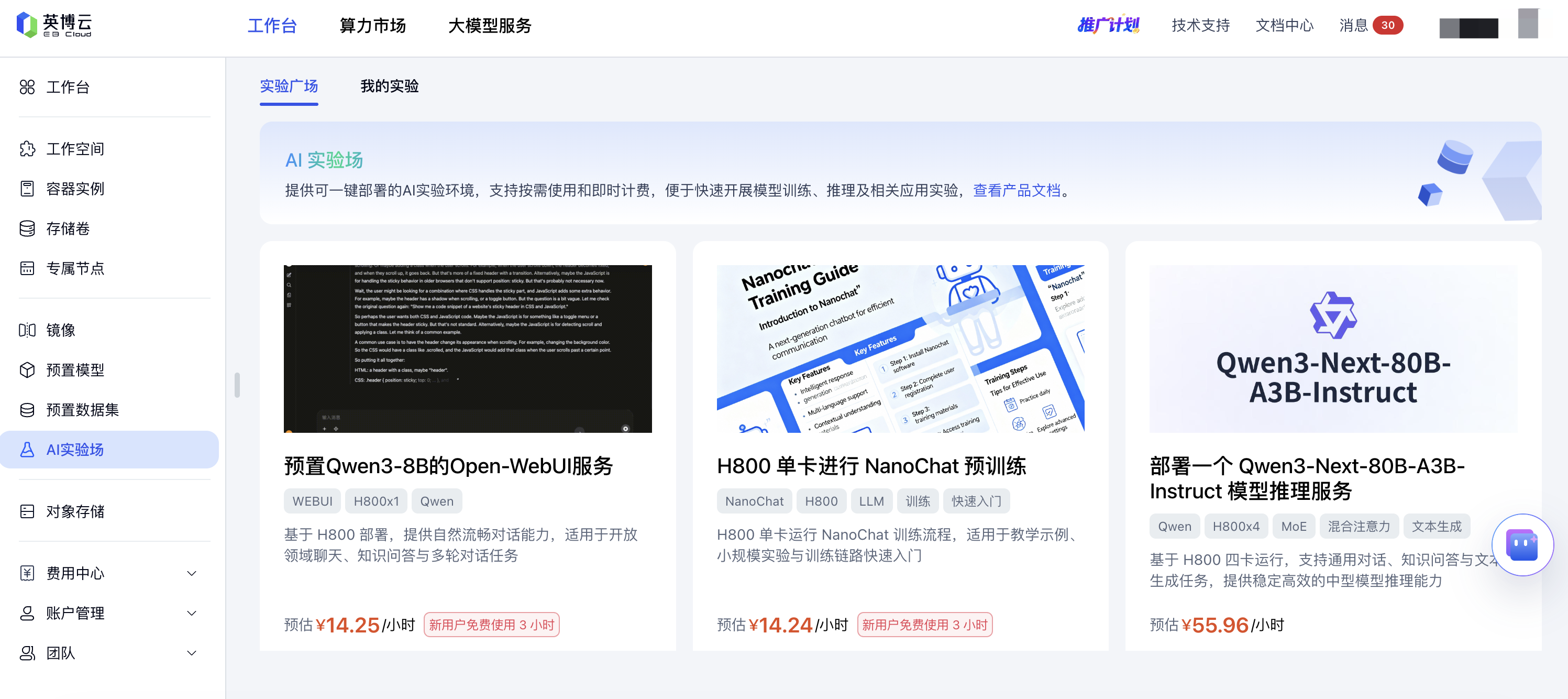Click the NanoChat tag
The height and width of the screenshot is (699, 1568).
[x=754, y=501]
